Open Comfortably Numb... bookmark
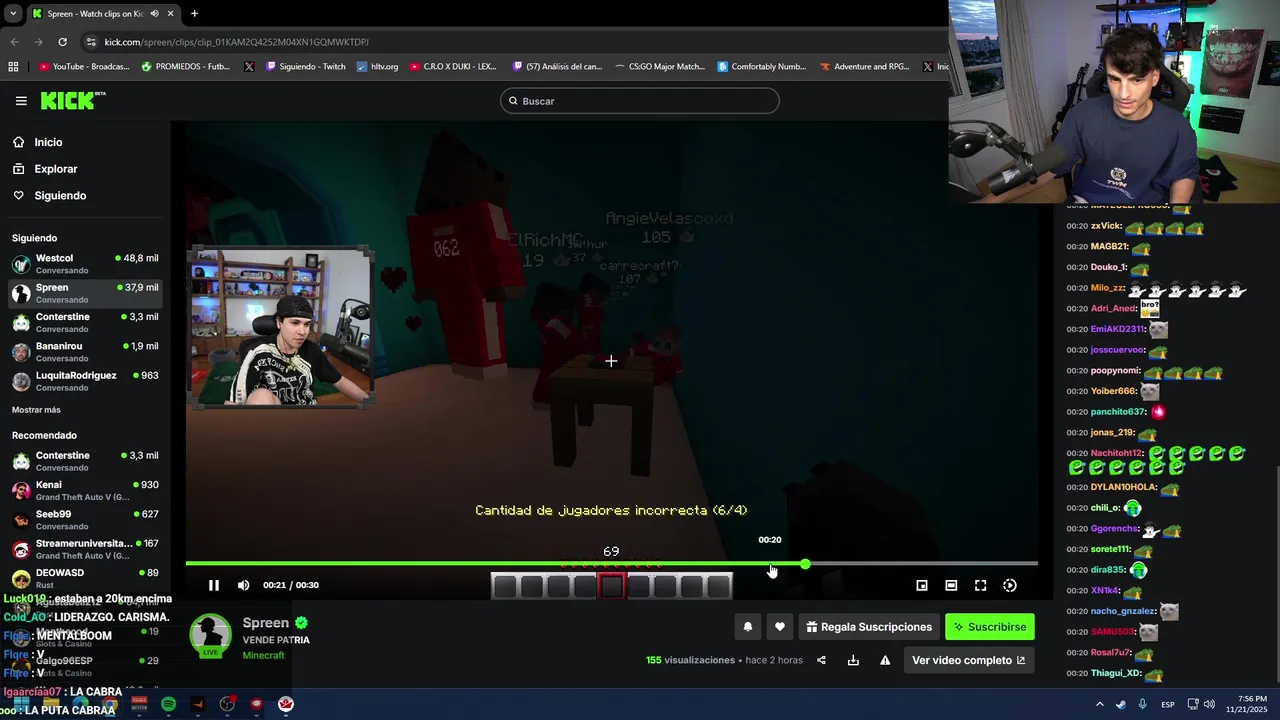Viewport: 1280px width, 720px height. click(x=762, y=67)
